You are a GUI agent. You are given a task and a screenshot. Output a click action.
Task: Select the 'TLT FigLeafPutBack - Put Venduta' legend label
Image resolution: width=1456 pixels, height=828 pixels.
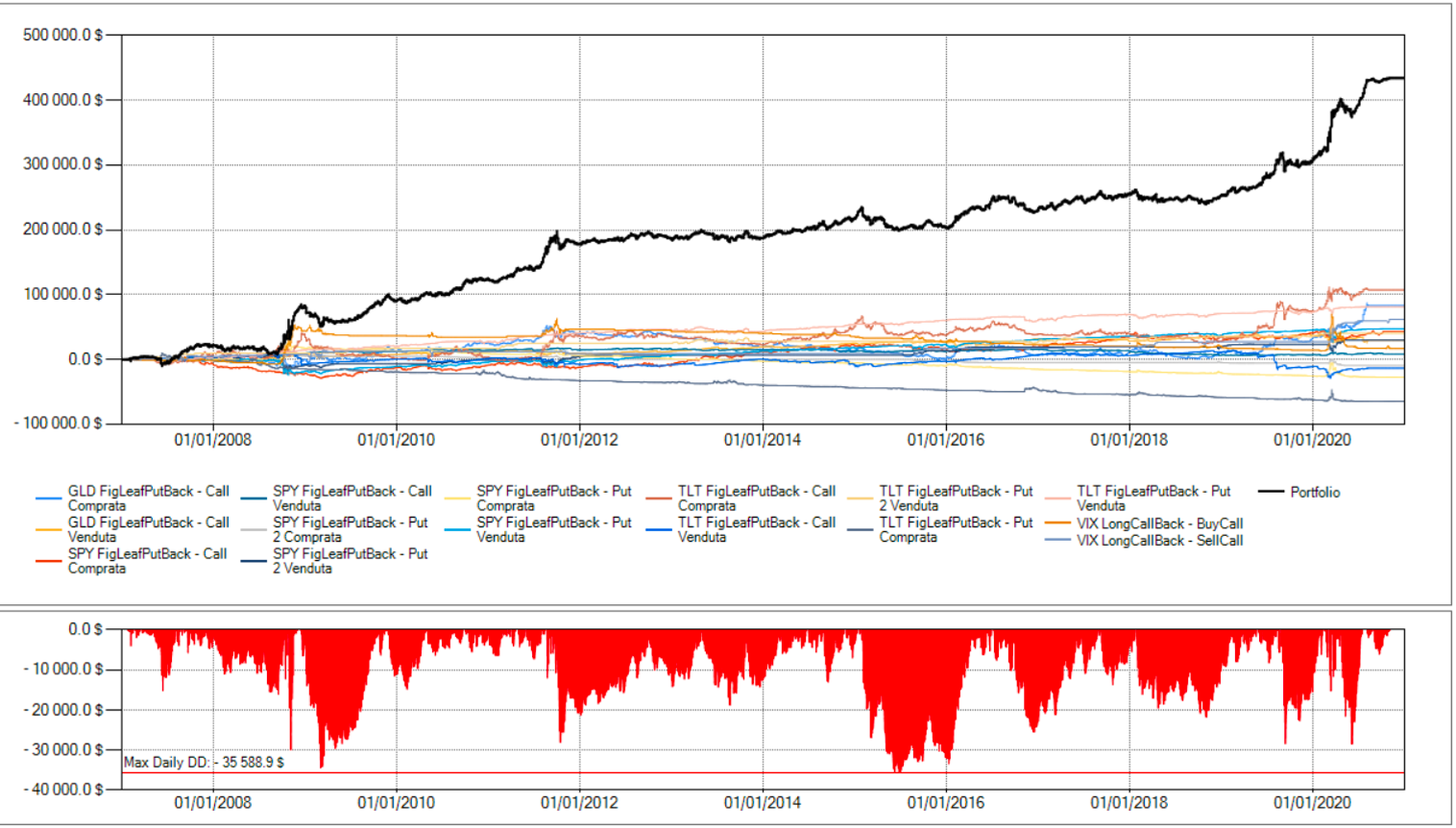coord(1153,499)
